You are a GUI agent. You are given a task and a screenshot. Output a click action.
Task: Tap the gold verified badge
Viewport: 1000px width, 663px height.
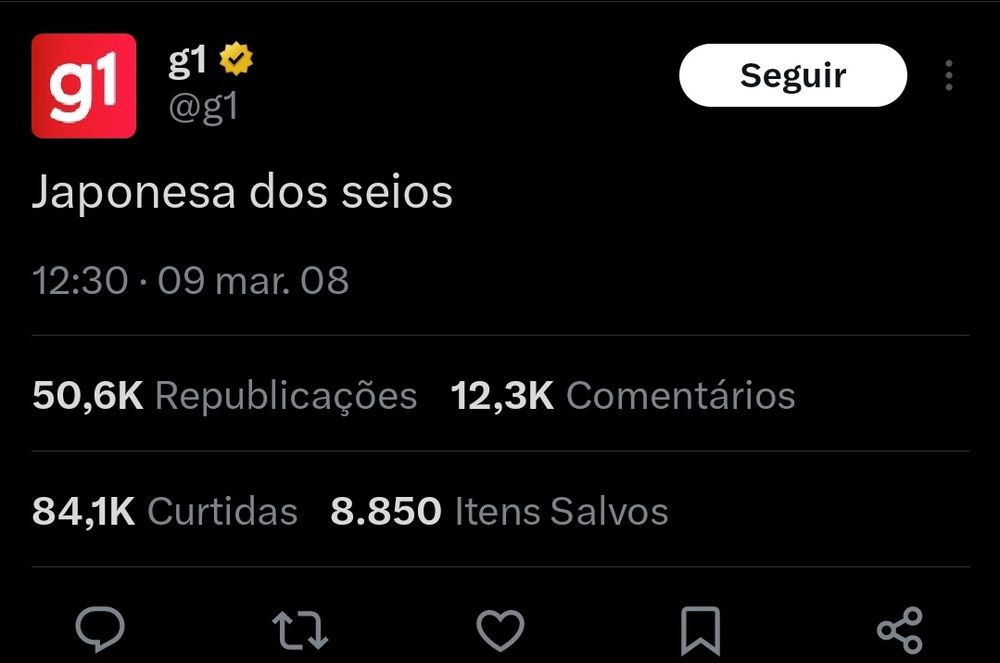tap(236, 59)
